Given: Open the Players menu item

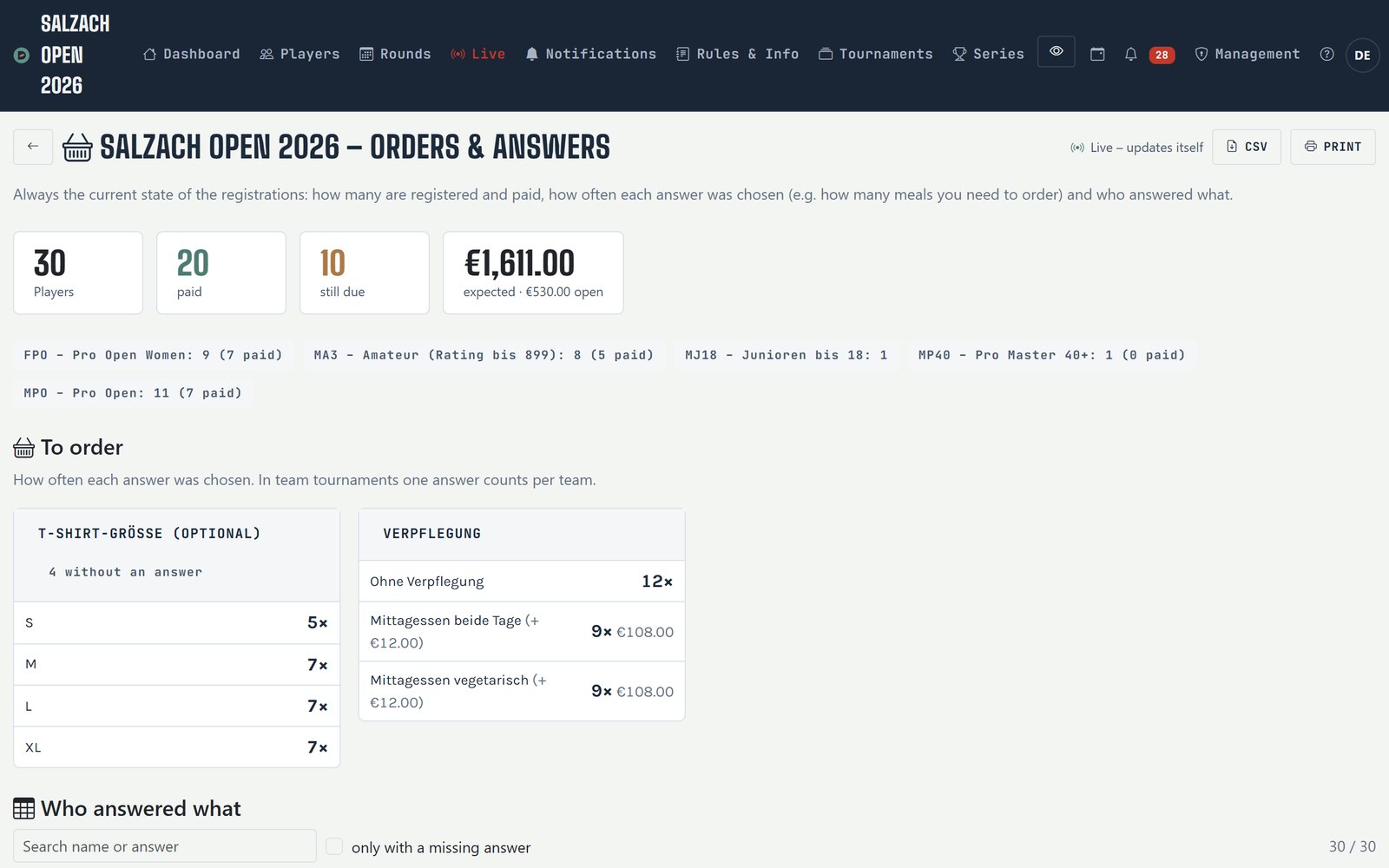Looking at the screenshot, I should [x=300, y=54].
